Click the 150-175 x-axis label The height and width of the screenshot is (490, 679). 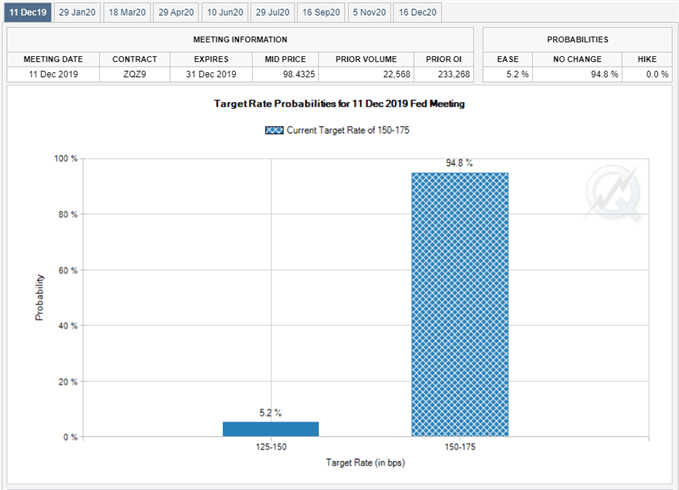point(460,447)
